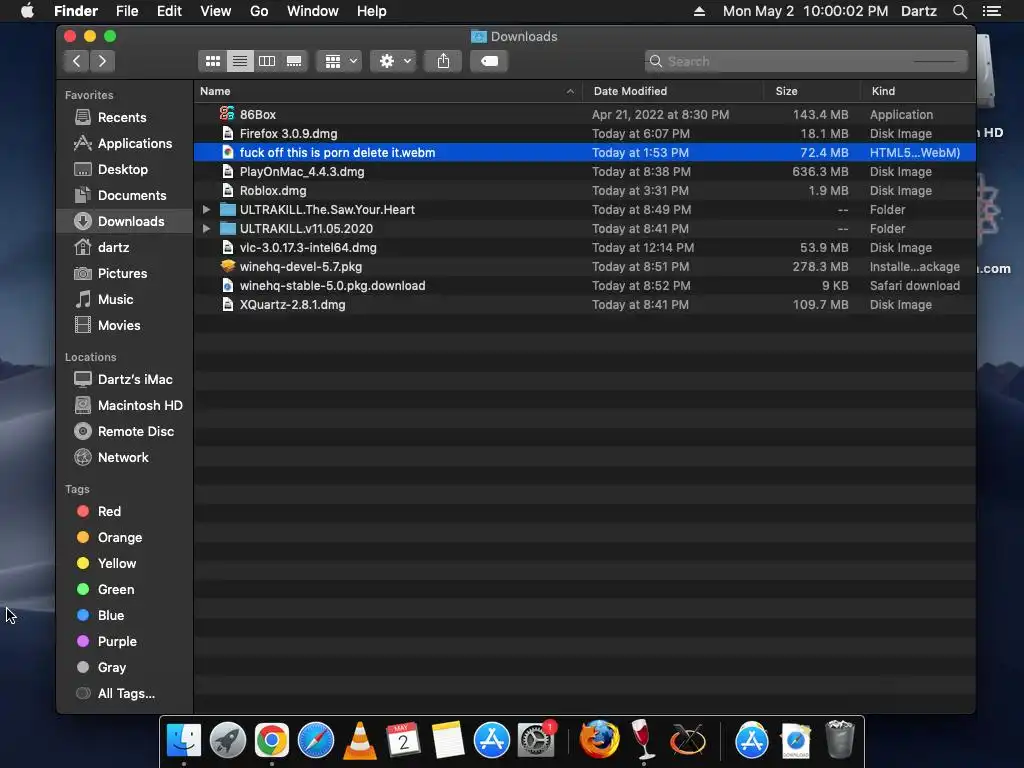This screenshot has width=1024, height=768.
Task: Expand the ULTRAKILL.The.Saw.Your.Heart folder
Action: point(206,210)
